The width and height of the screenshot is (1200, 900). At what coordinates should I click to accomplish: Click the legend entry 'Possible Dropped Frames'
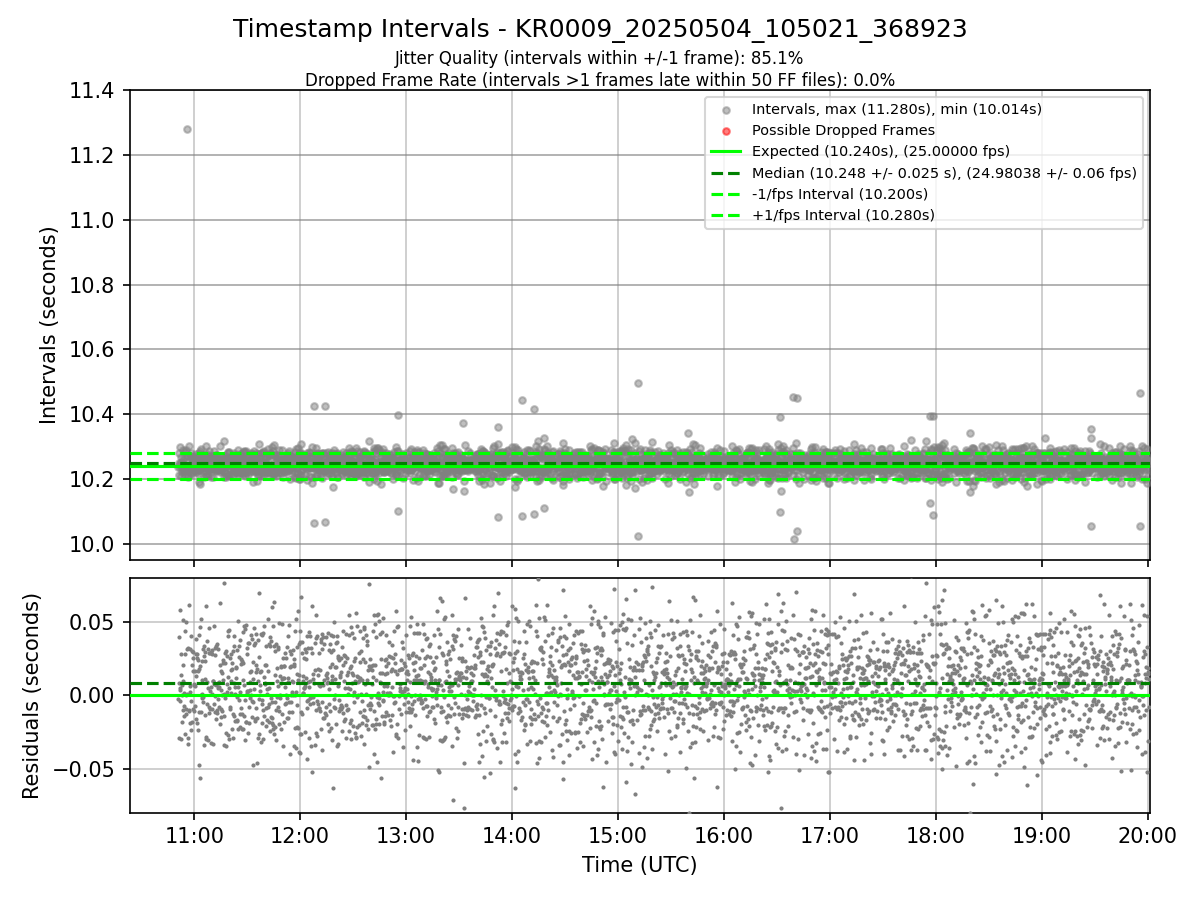coord(843,130)
